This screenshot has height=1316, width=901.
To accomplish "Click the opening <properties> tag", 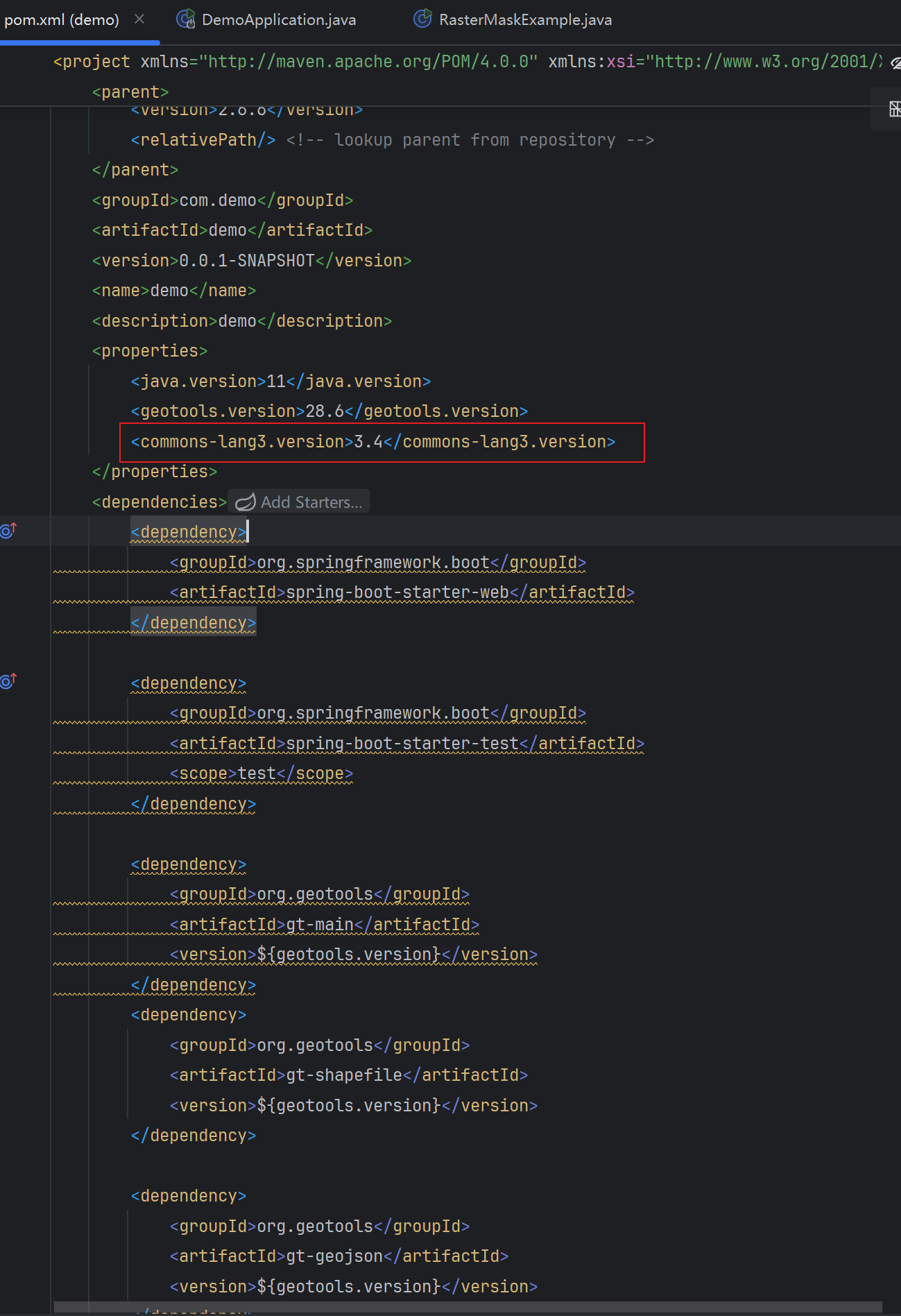I will (x=150, y=351).
